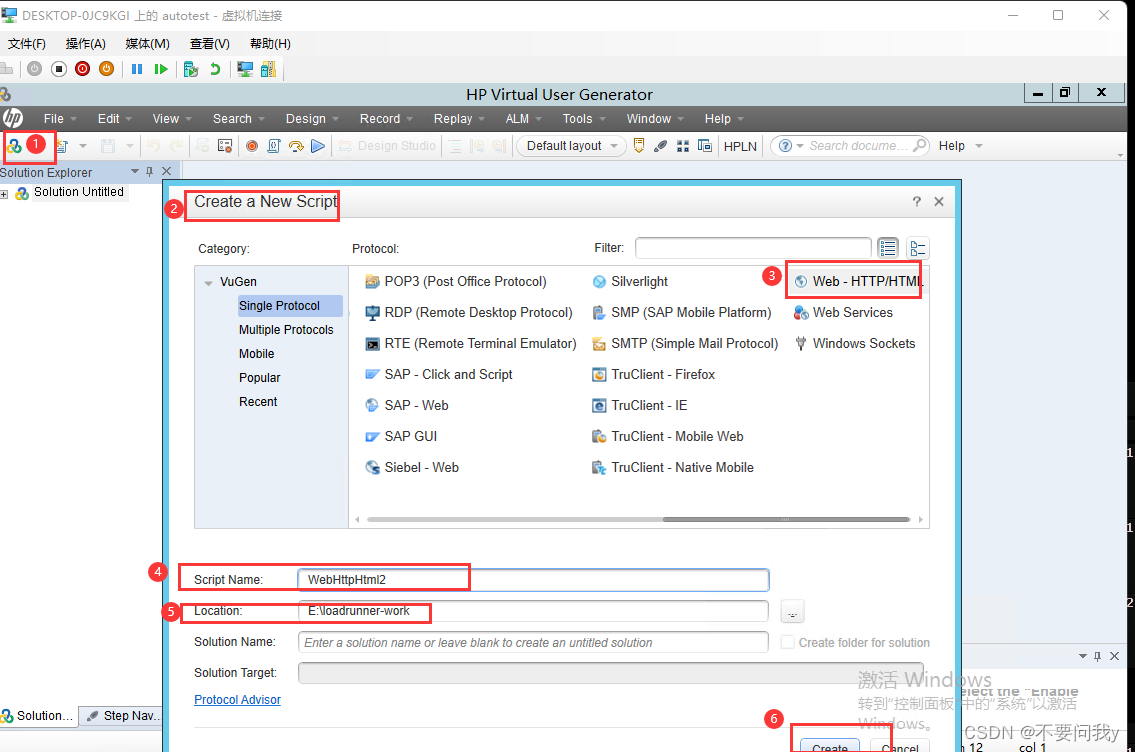Click the protocol list scroll-left arrow
This screenshot has width=1135, height=752.
point(358,519)
